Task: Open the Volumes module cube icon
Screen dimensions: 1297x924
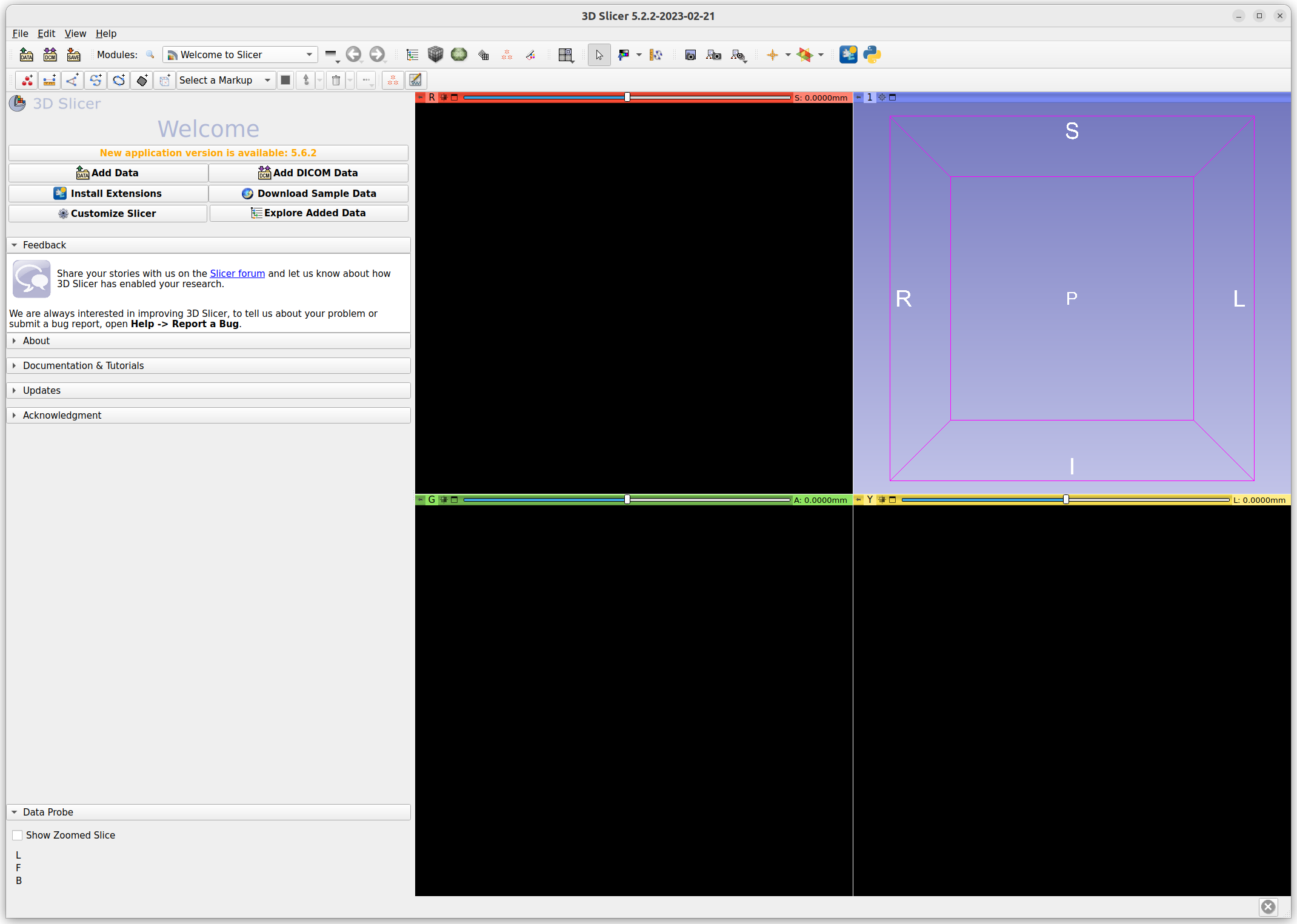Action: (x=435, y=55)
